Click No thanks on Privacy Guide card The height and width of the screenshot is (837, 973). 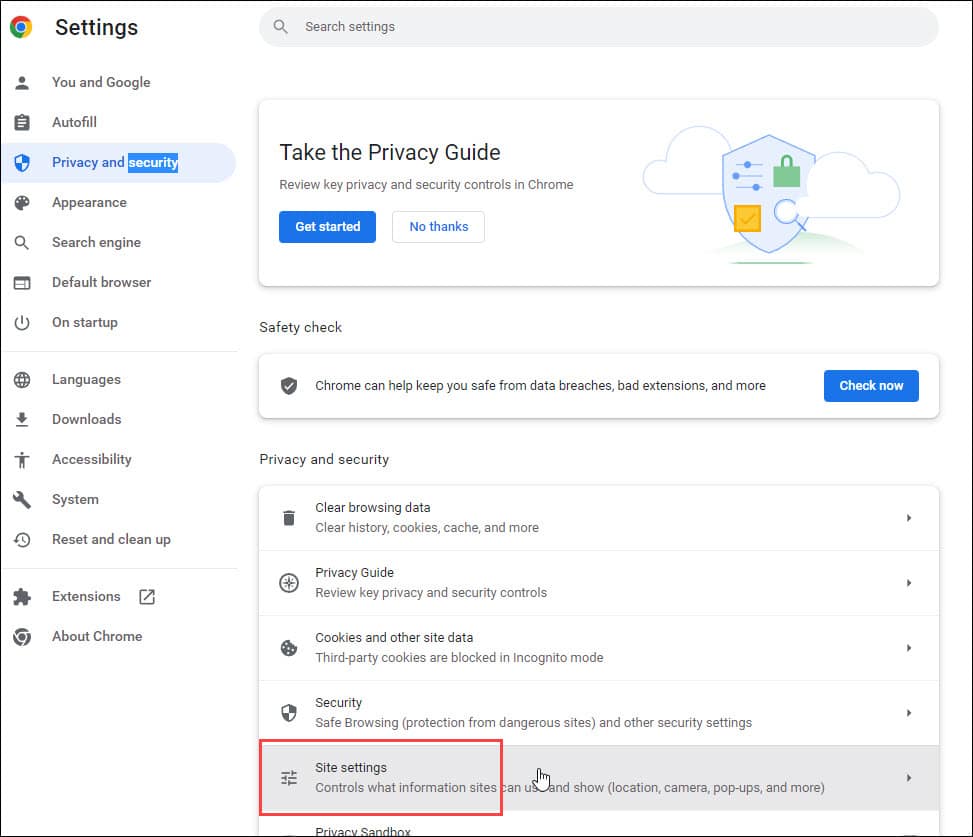(438, 227)
